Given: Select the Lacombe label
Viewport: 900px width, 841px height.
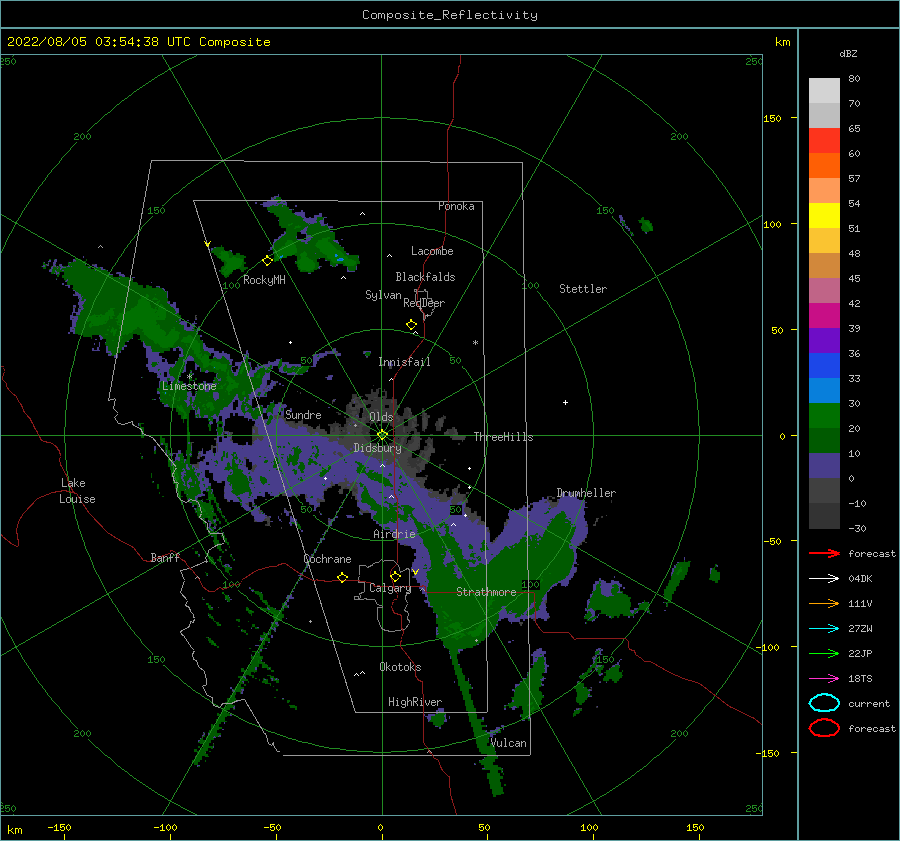Looking at the screenshot, I should click(432, 251).
